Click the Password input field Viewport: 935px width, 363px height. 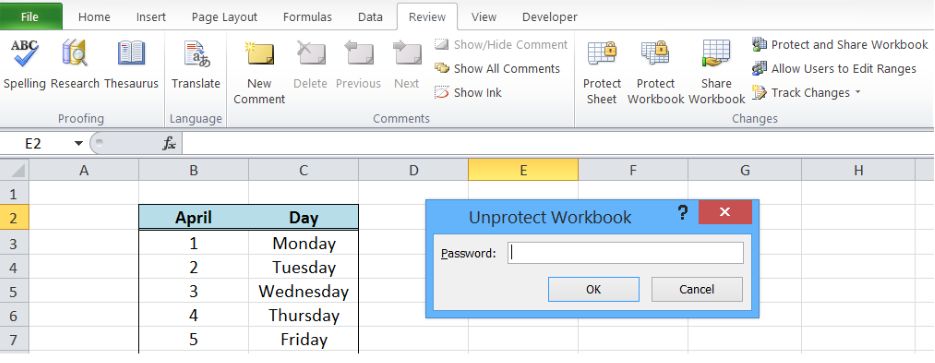coord(626,253)
